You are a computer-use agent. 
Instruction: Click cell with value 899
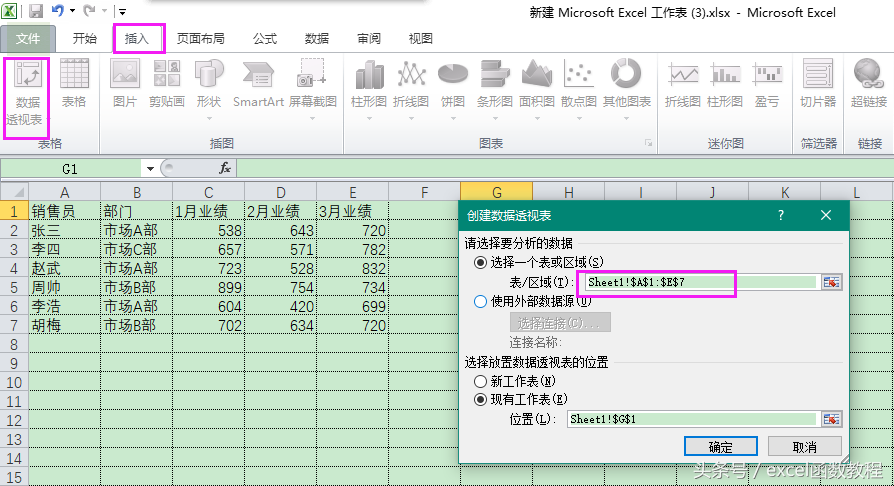coord(209,287)
